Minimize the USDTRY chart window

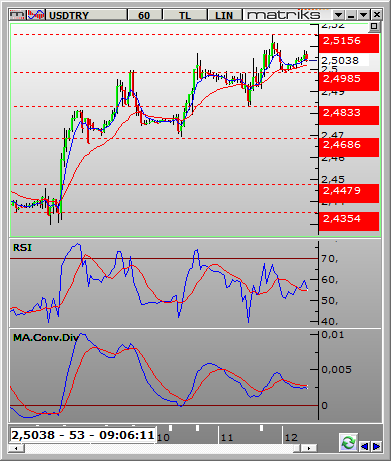coord(351,15)
